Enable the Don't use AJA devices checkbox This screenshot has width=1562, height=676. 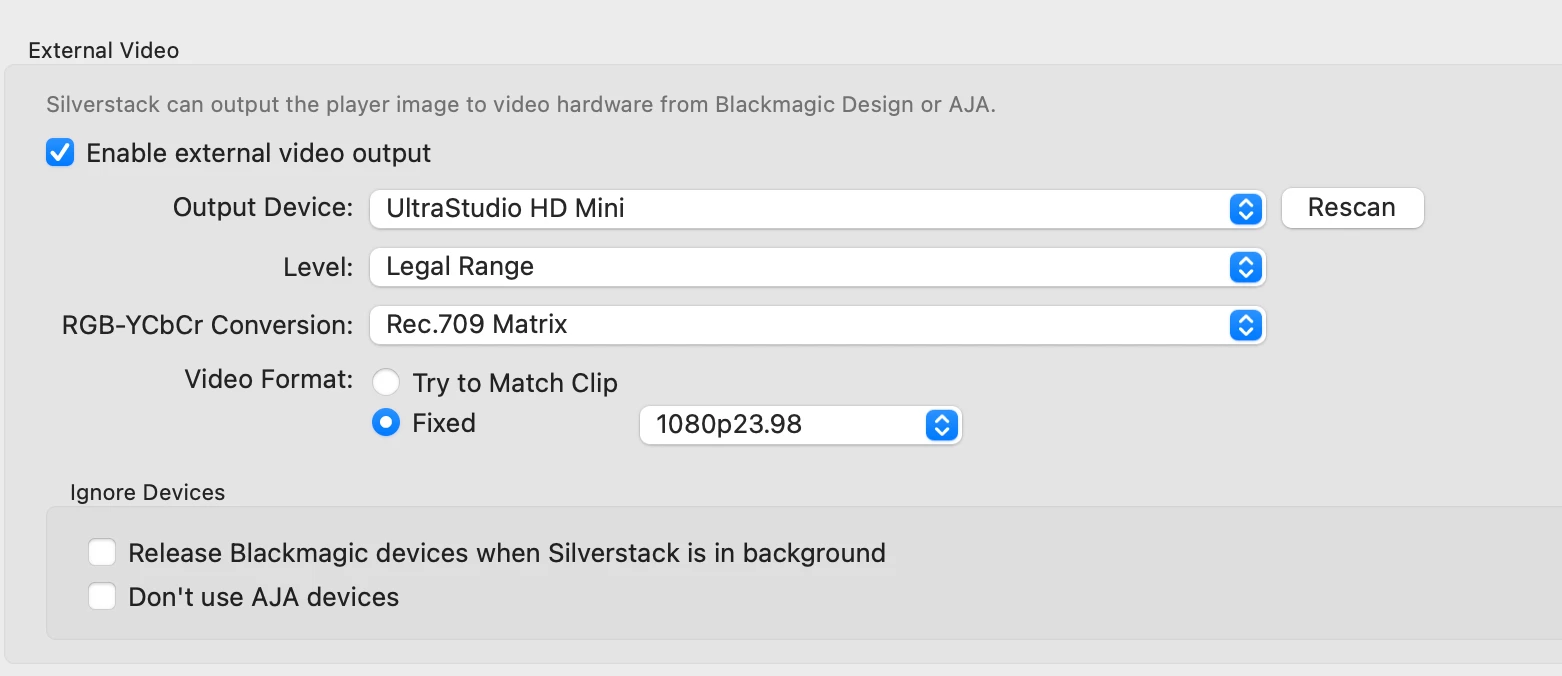(102, 597)
